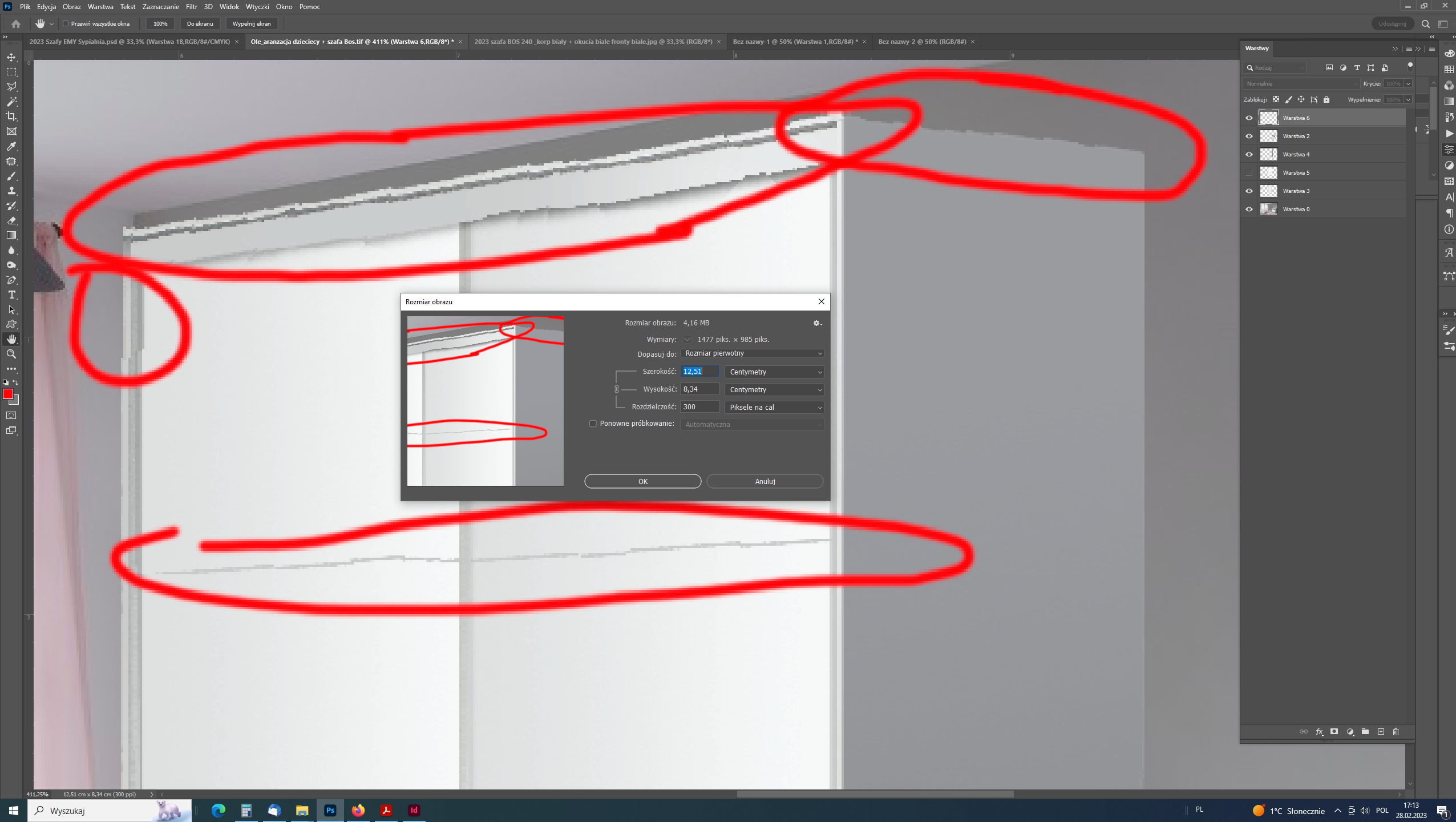The image size is (1456, 822).
Task: Select the Brush tool
Action: (x=11, y=176)
